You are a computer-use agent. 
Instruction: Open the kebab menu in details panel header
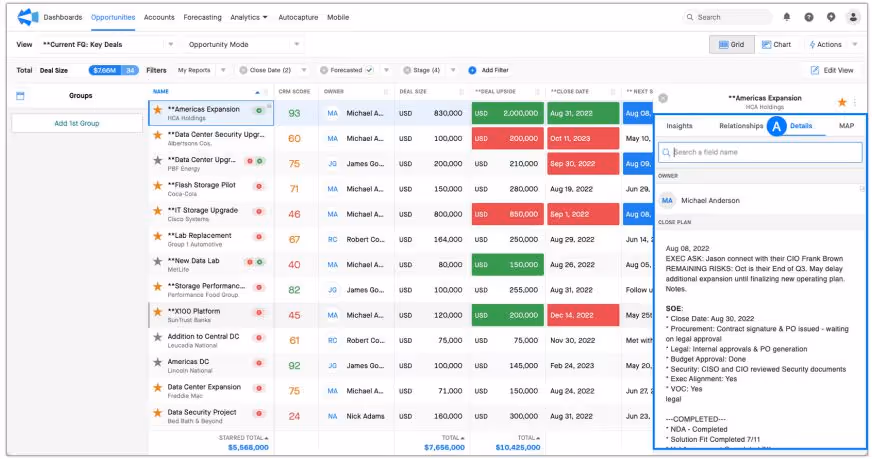(855, 102)
